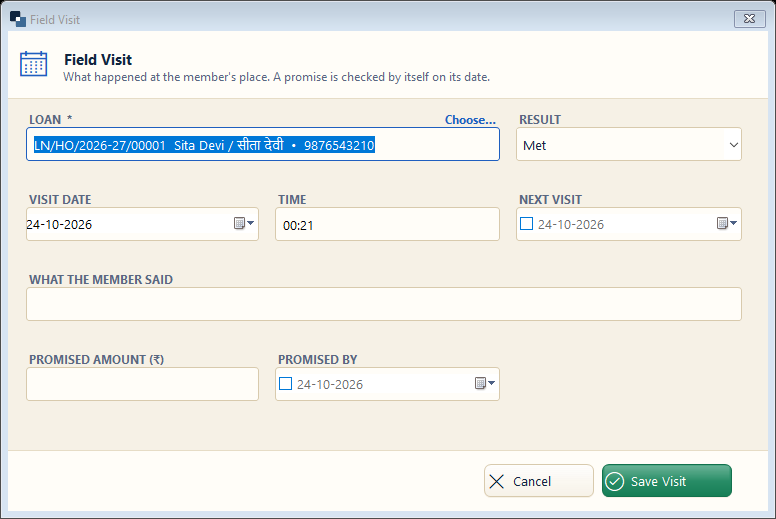Viewport: 776px width, 519px height.
Task: Enable the Promised By date checkbox
Action: pos(286,384)
